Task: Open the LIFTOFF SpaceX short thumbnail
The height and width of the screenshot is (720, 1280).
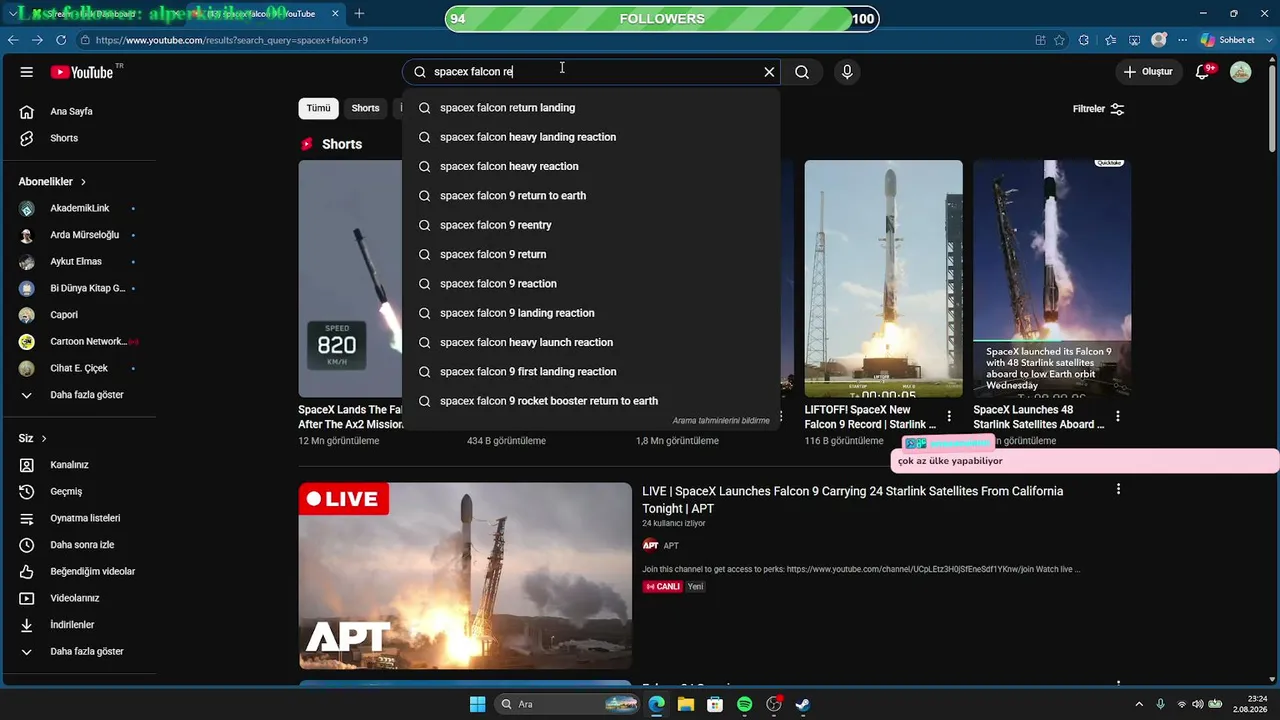Action: (x=884, y=279)
